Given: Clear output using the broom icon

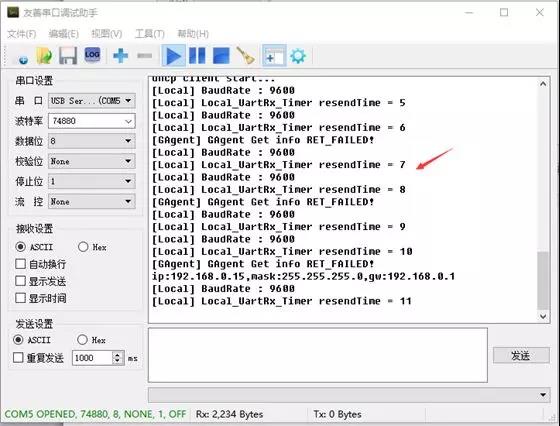Looking at the screenshot, I should tap(245, 56).
